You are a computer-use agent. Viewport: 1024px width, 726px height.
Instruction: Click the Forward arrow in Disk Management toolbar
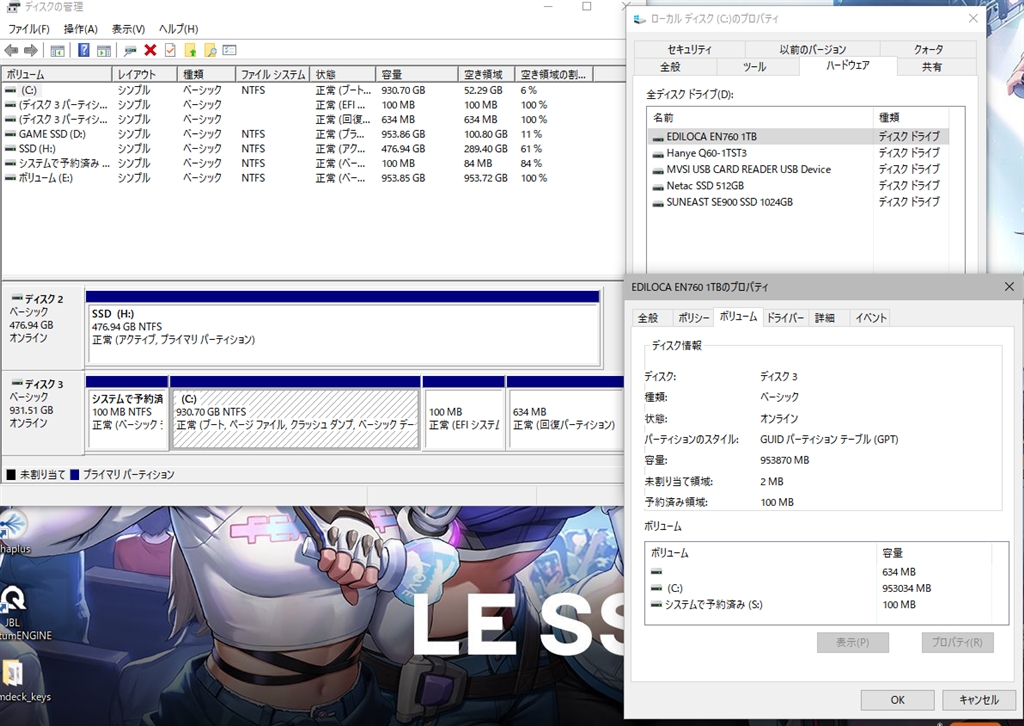[31, 50]
